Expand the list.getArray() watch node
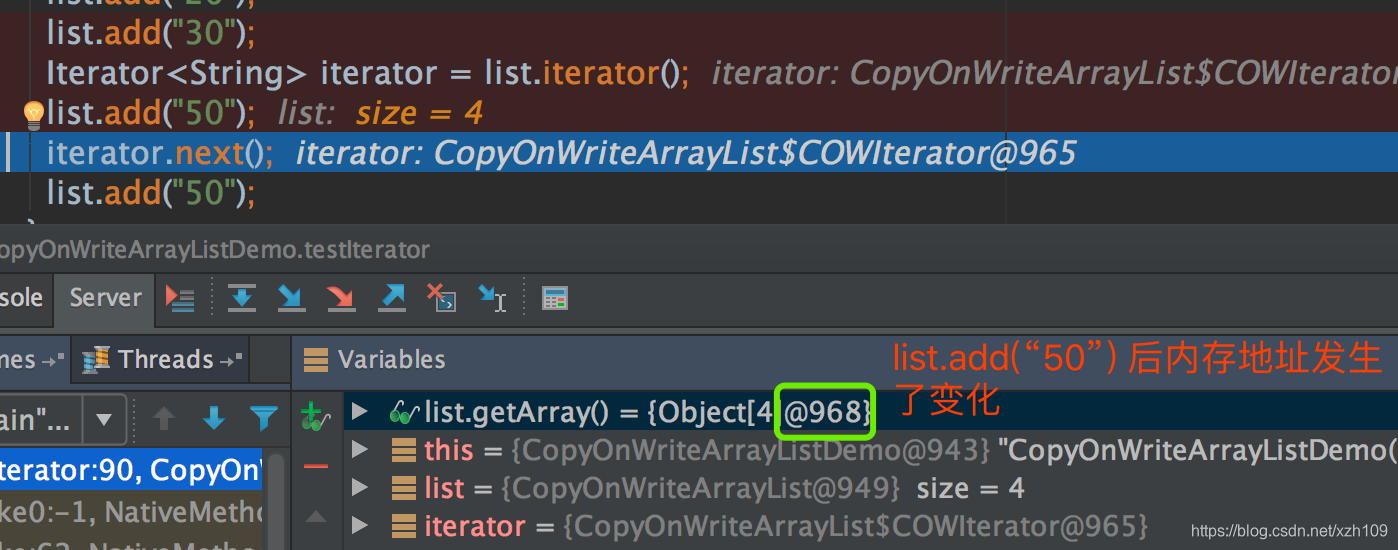1398x550 pixels. (x=360, y=412)
